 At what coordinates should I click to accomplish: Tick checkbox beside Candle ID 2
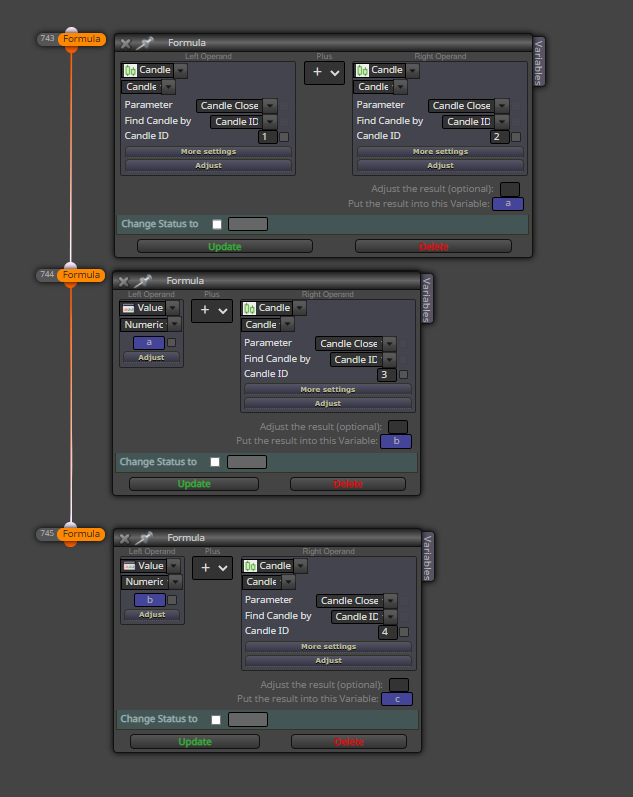click(516, 137)
